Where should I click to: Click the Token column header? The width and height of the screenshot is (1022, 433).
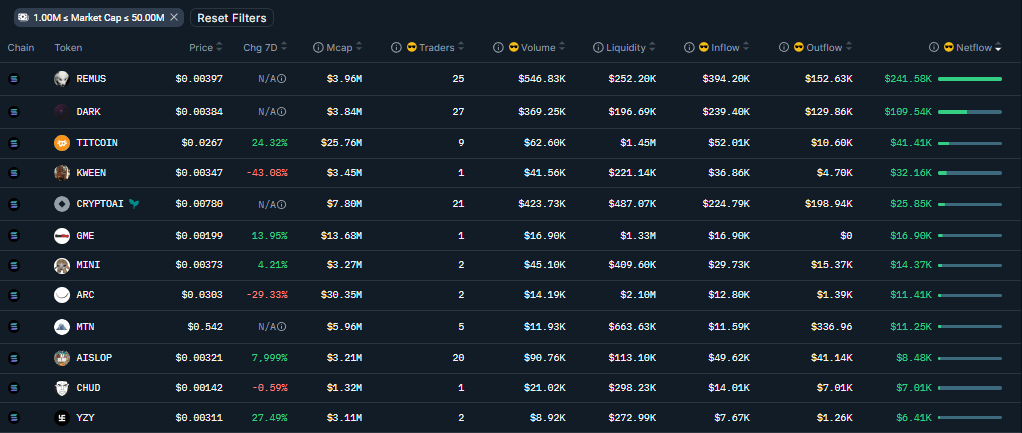click(x=68, y=48)
